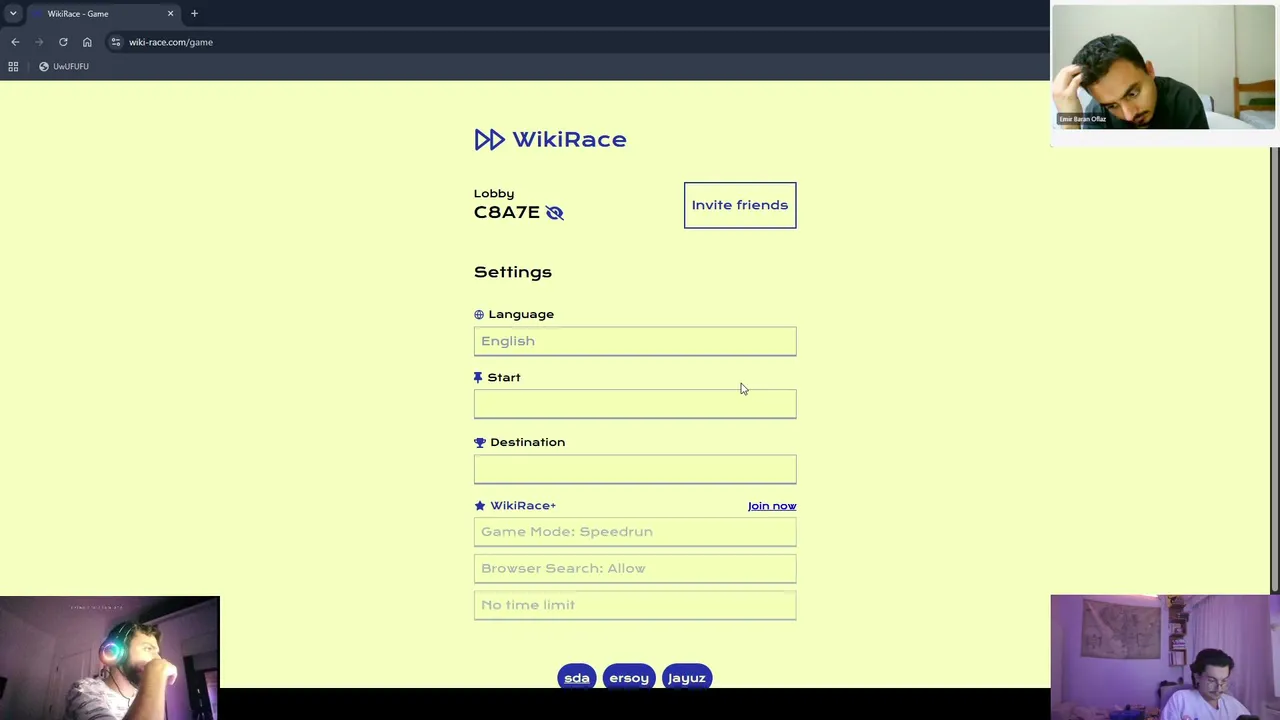The image size is (1280, 720).
Task: Click the globe icon next to Language
Action: coord(479,315)
